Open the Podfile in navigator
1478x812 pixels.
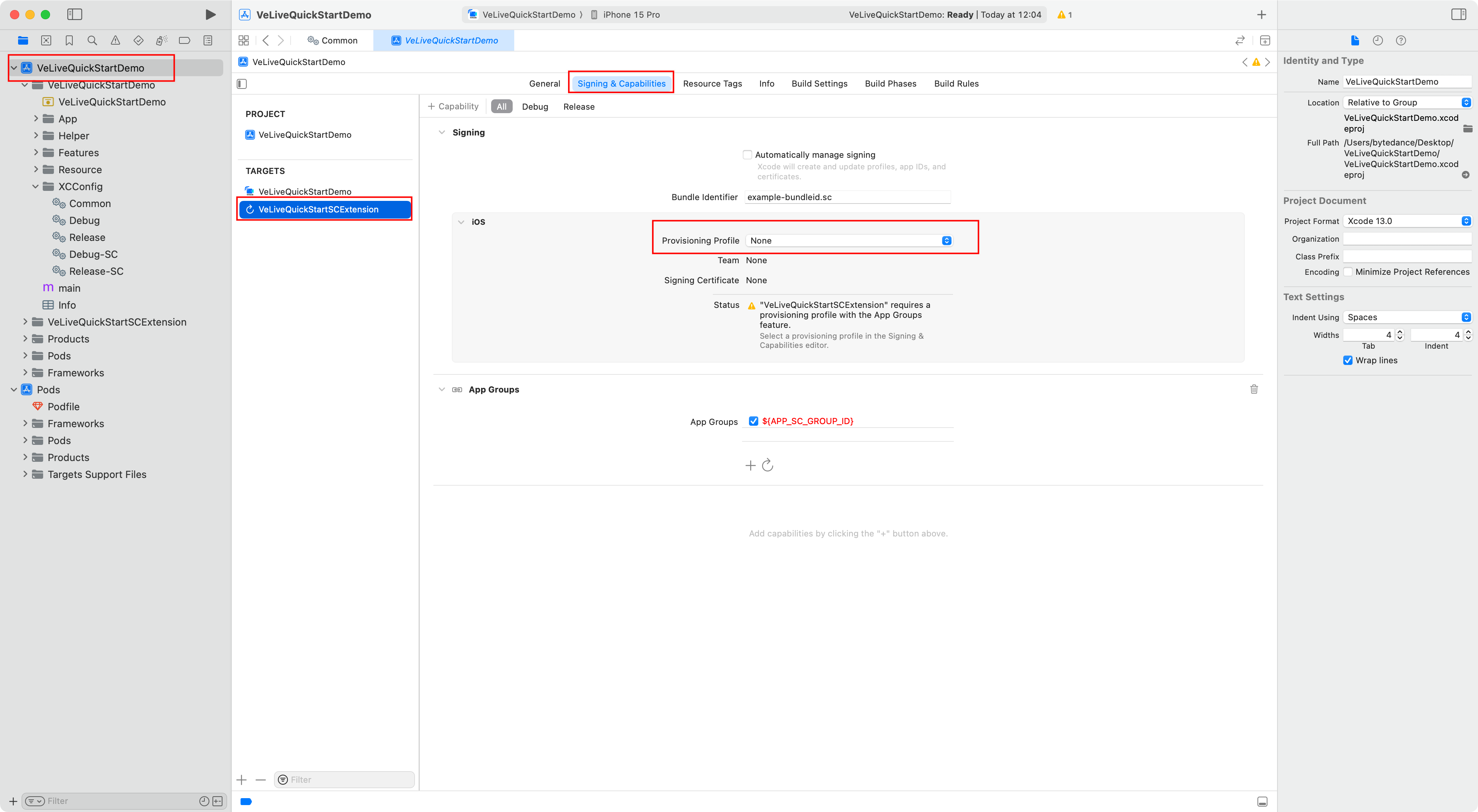(x=63, y=406)
